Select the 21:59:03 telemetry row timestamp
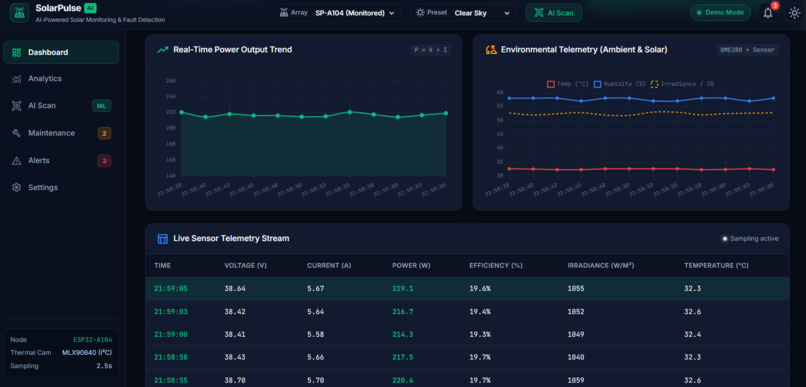This screenshot has height=387, width=806. point(171,311)
